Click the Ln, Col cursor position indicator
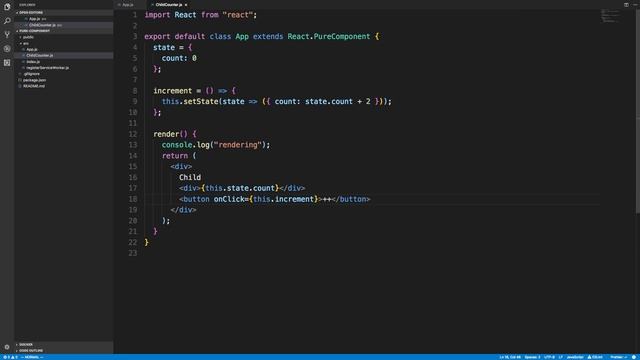Image resolution: width=640 pixels, height=360 pixels. click(x=510, y=357)
